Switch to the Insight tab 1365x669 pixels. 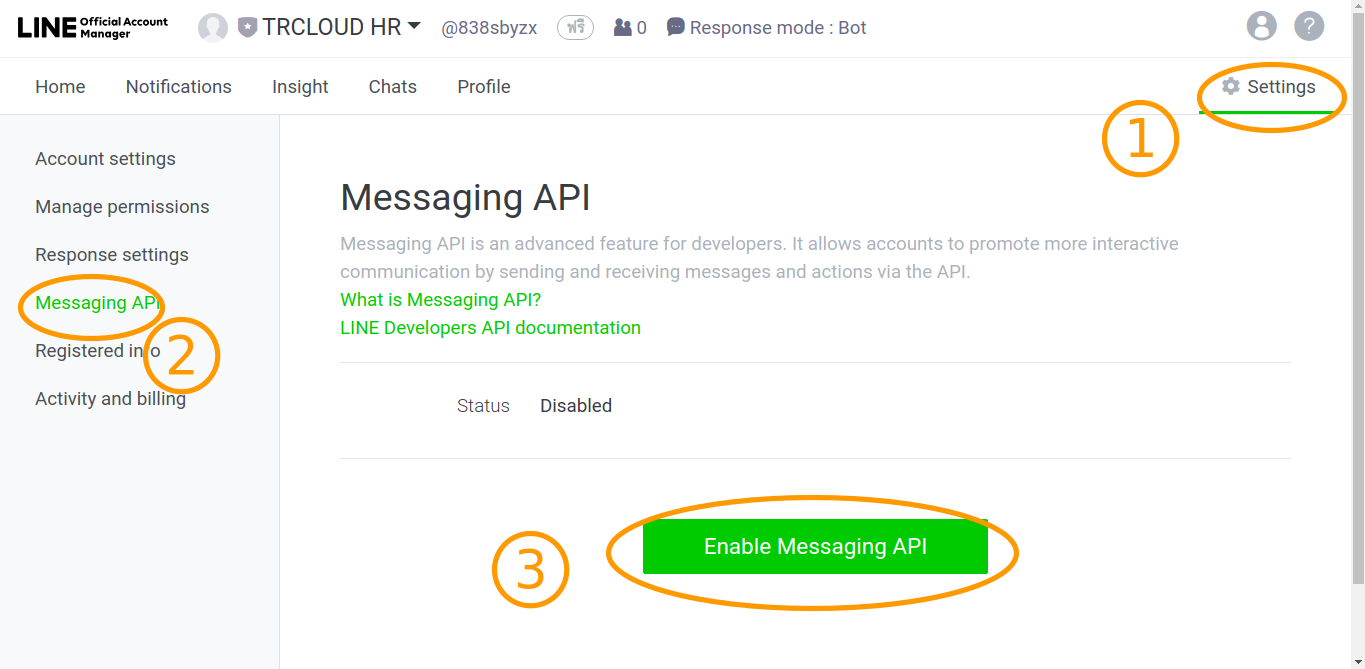[300, 87]
